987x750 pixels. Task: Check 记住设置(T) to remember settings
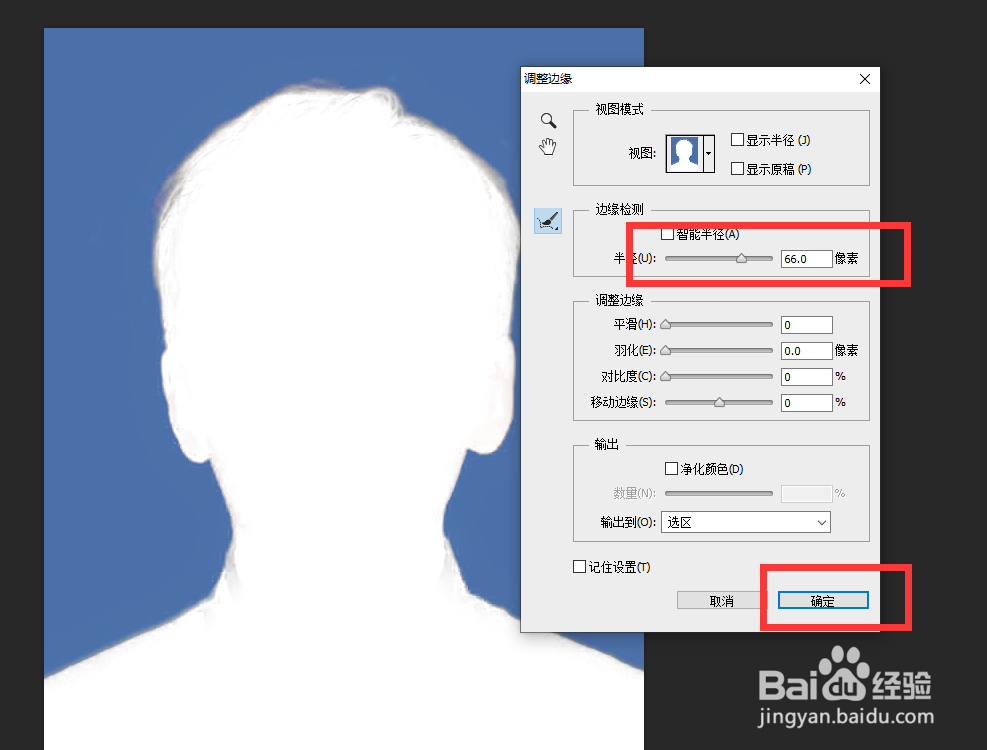tap(580, 566)
